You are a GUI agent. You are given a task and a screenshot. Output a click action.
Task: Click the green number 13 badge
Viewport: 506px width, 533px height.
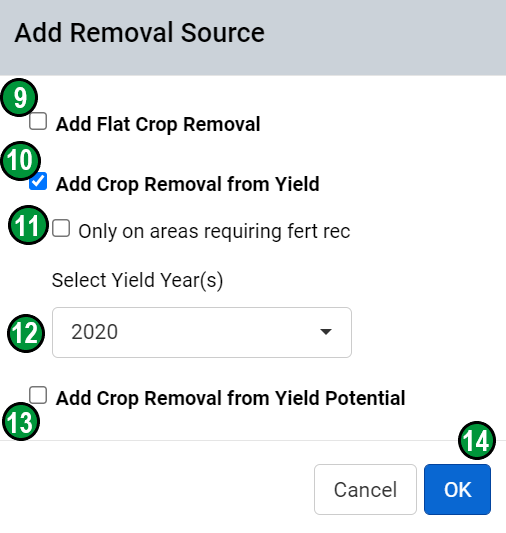click(x=21, y=422)
